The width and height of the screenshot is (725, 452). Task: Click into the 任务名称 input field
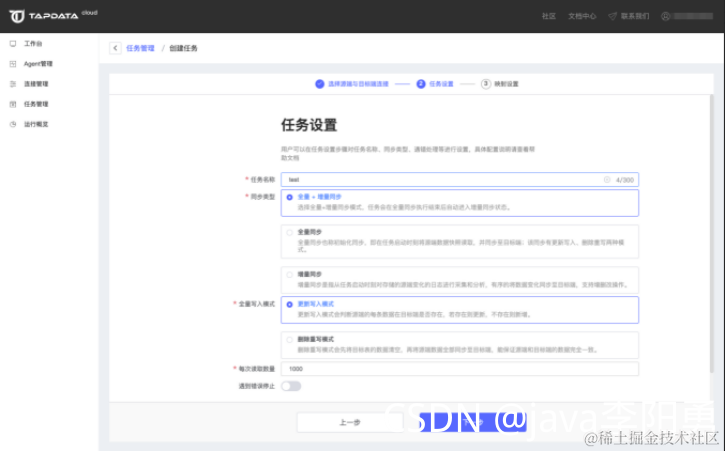pos(460,180)
